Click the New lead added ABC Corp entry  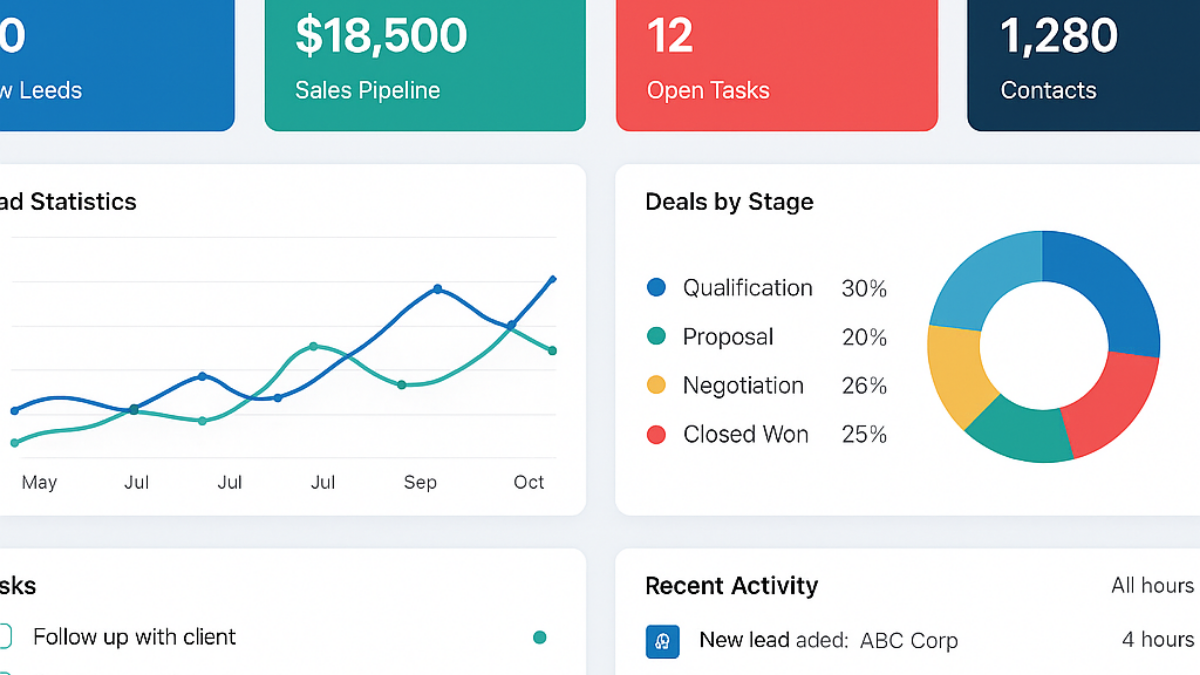point(828,640)
